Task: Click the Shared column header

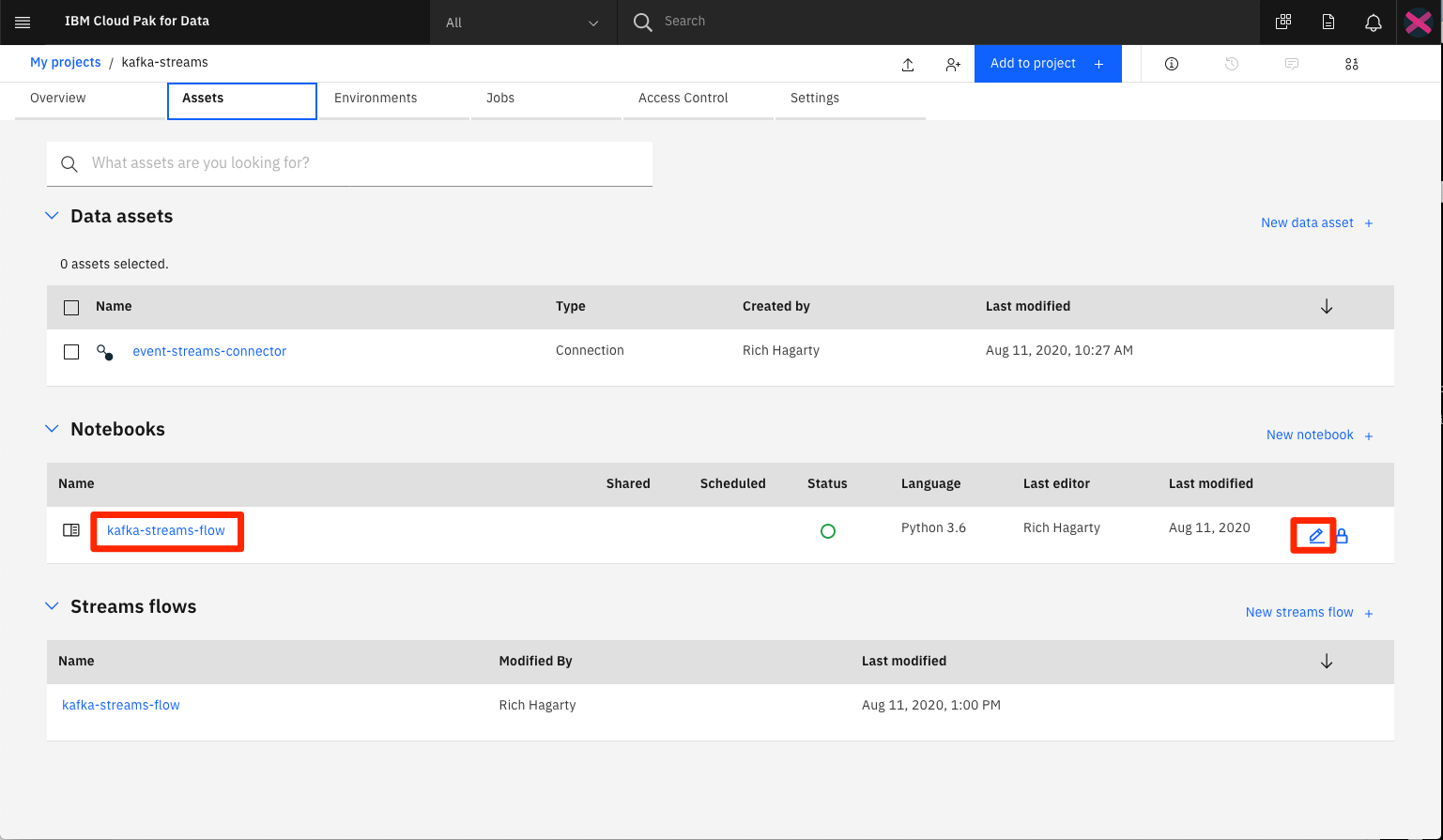Action: tap(628, 484)
